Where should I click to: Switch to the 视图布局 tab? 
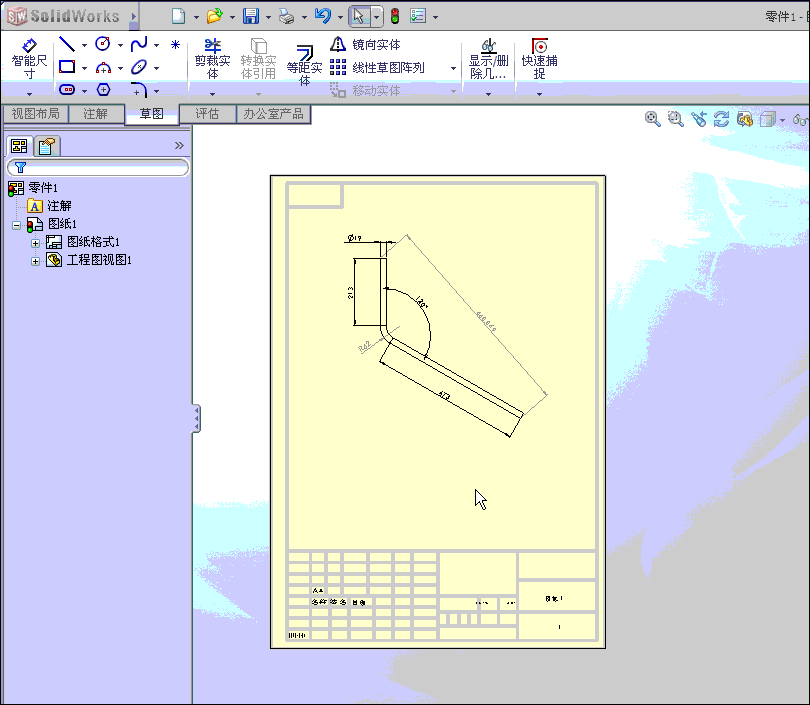36,114
